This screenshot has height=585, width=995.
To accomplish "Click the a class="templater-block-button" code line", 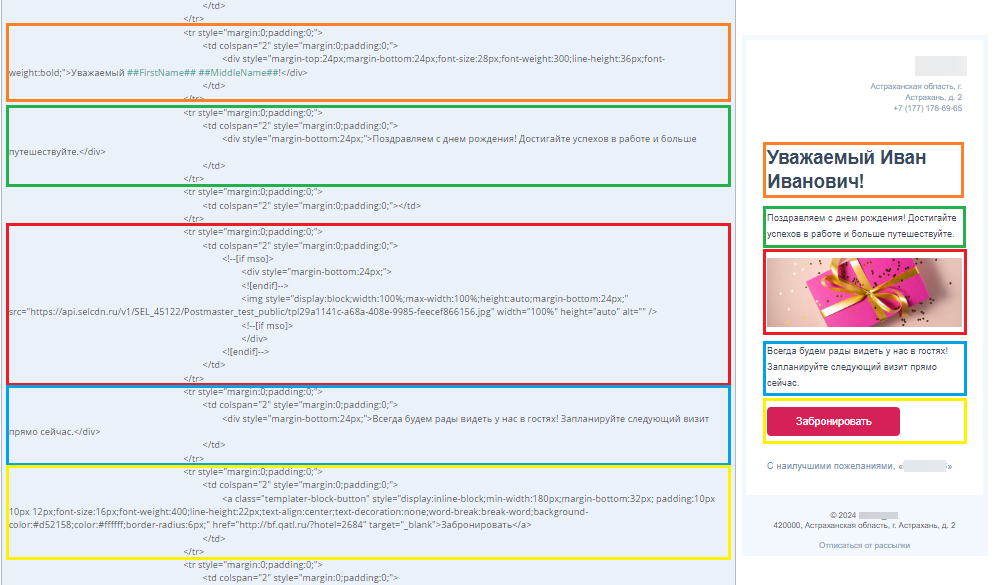I will point(468,499).
